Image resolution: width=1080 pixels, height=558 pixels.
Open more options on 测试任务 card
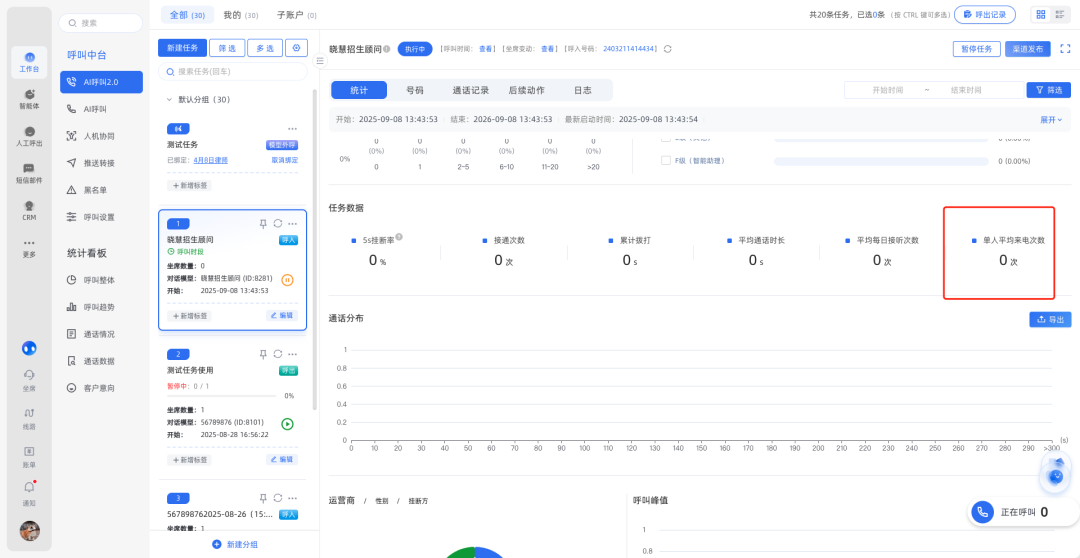tap(292, 128)
